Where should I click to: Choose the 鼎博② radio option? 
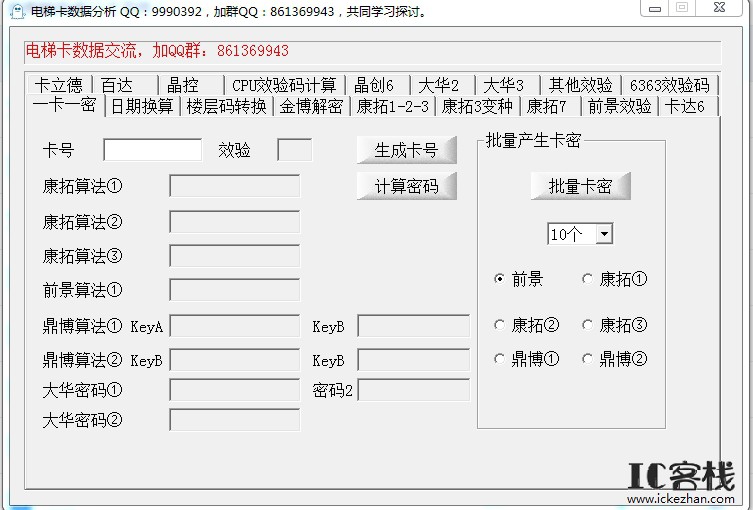pyautogui.click(x=588, y=359)
